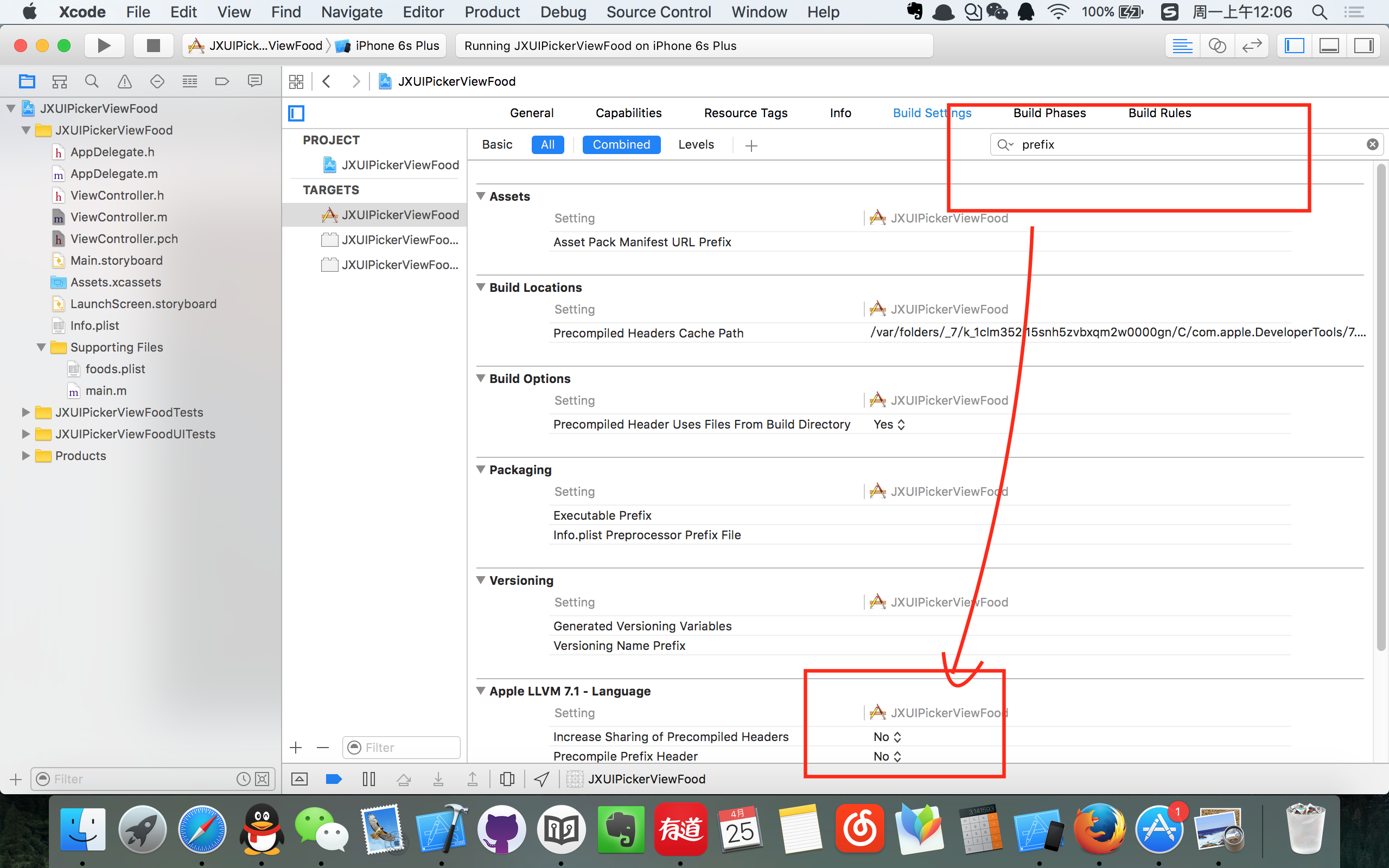Collapse the Build Options section
The height and width of the screenshot is (868, 1389).
coord(481,378)
